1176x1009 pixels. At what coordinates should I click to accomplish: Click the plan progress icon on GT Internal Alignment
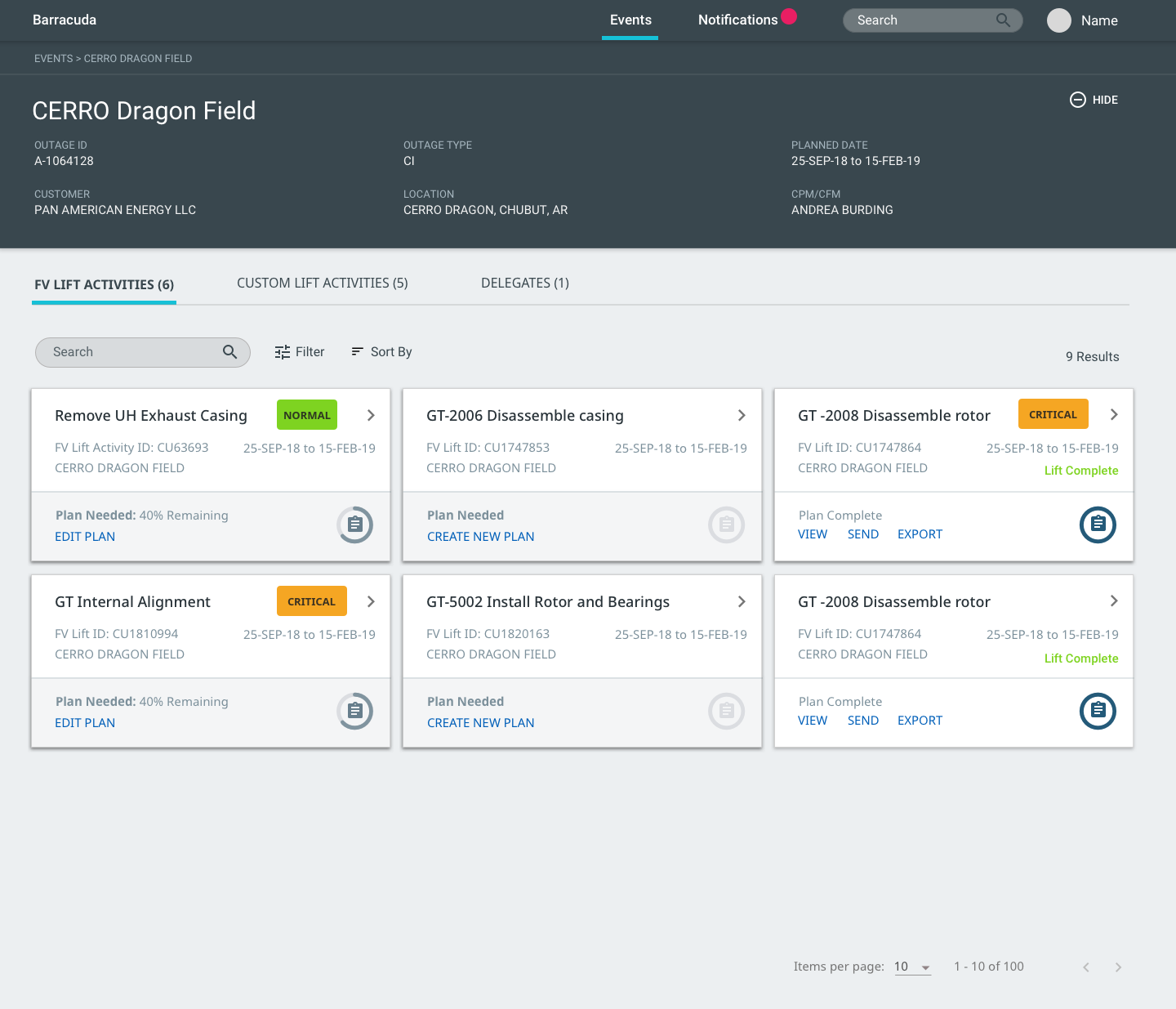click(x=355, y=711)
